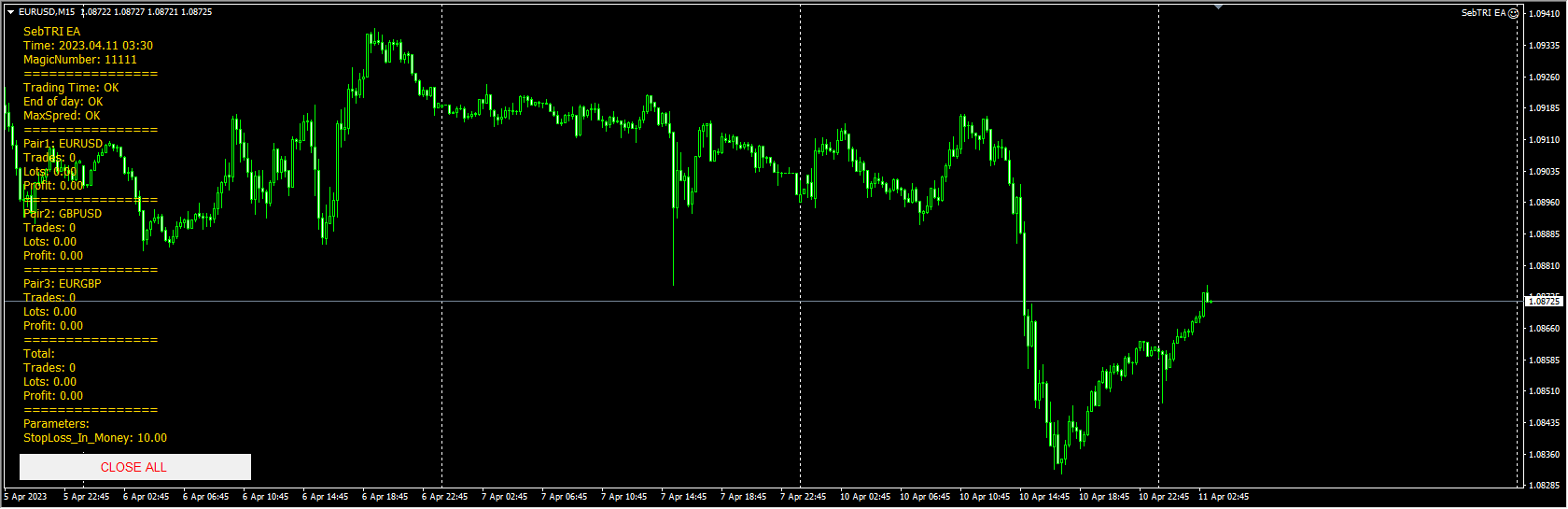
Task: Click the Parameters: heading
Action: point(56,424)
